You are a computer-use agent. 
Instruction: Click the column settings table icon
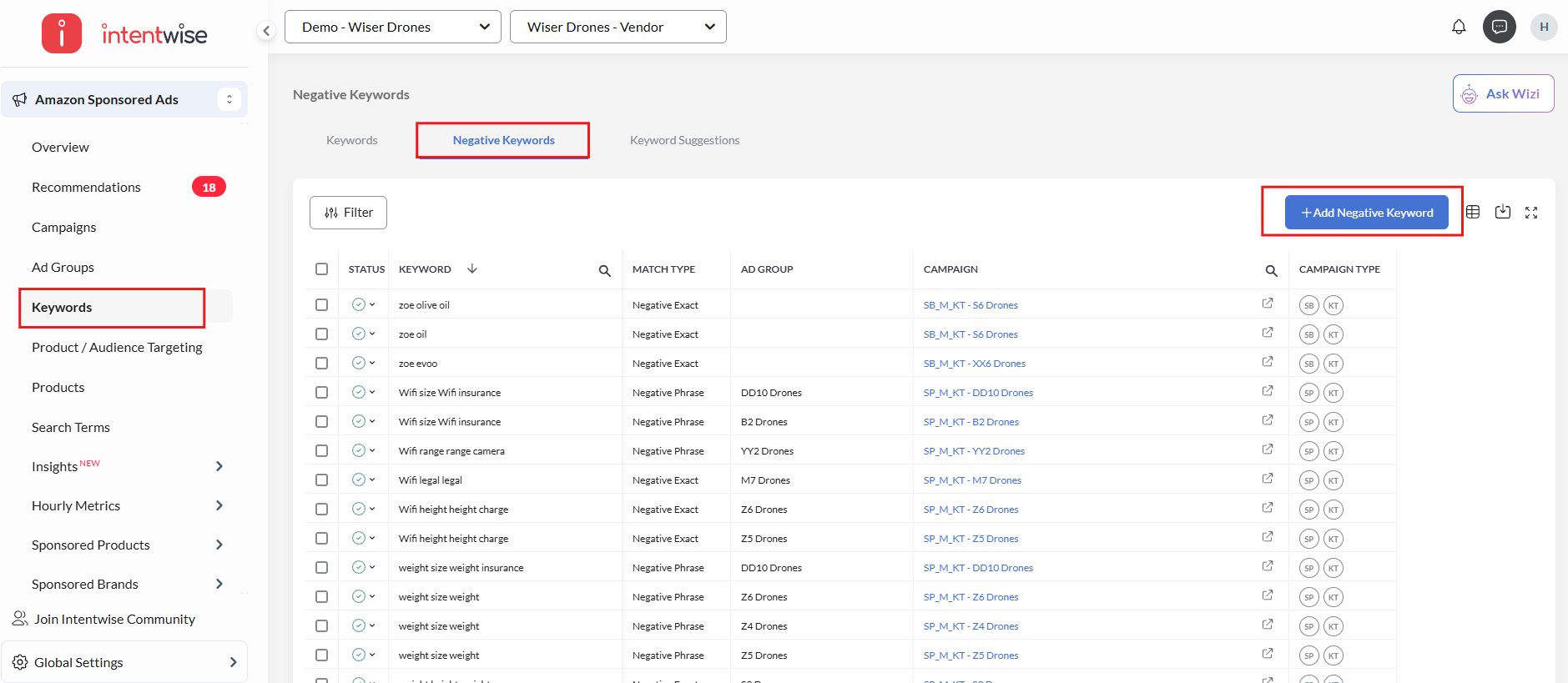point(1473,213)
